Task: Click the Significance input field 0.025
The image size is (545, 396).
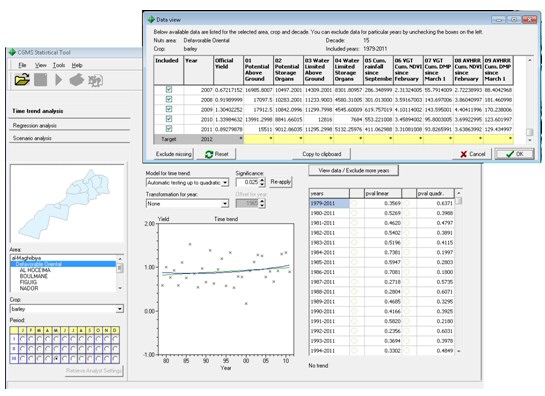Action: click(247, 182)
